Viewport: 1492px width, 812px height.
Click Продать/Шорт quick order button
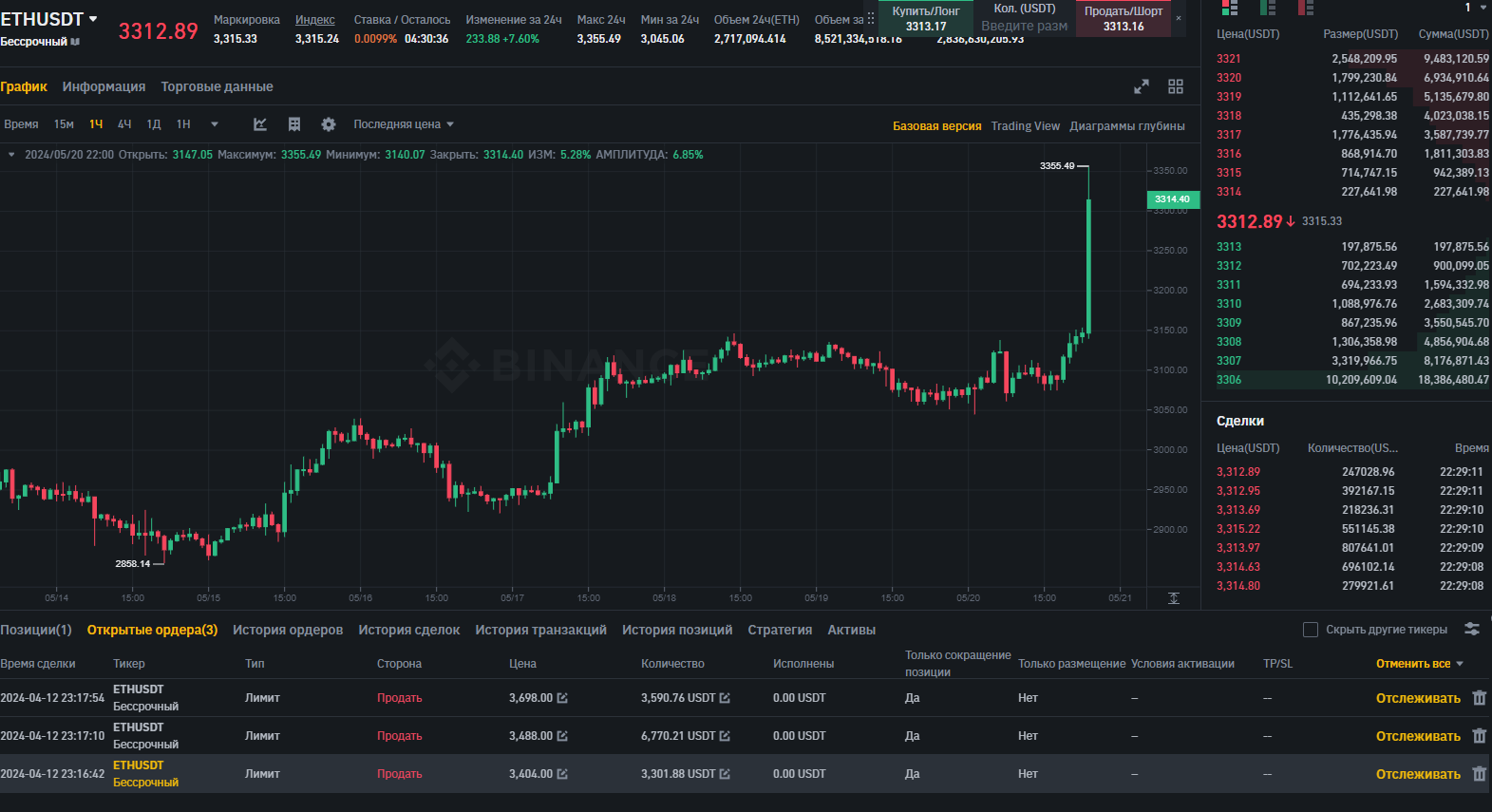point(1124,18)
